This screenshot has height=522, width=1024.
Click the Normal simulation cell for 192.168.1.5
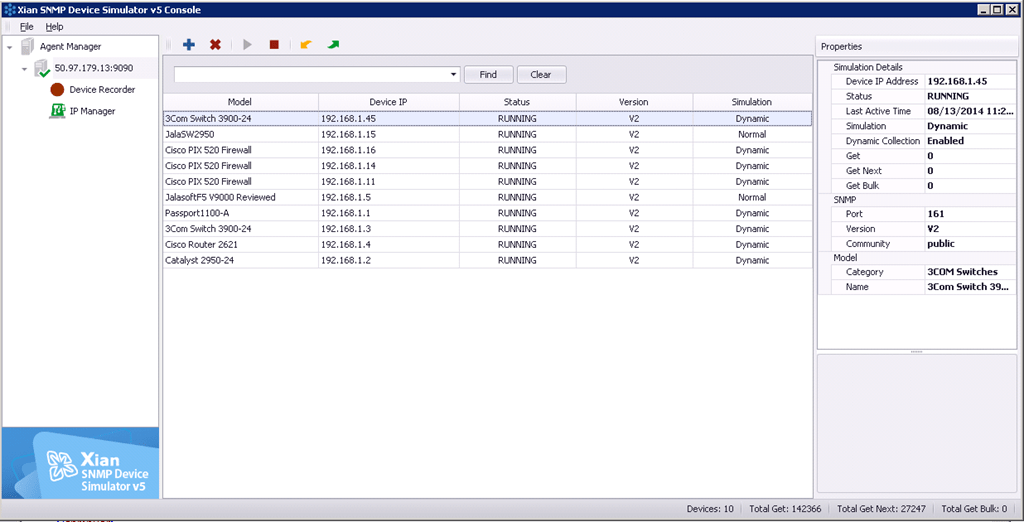tap(752, 197)
